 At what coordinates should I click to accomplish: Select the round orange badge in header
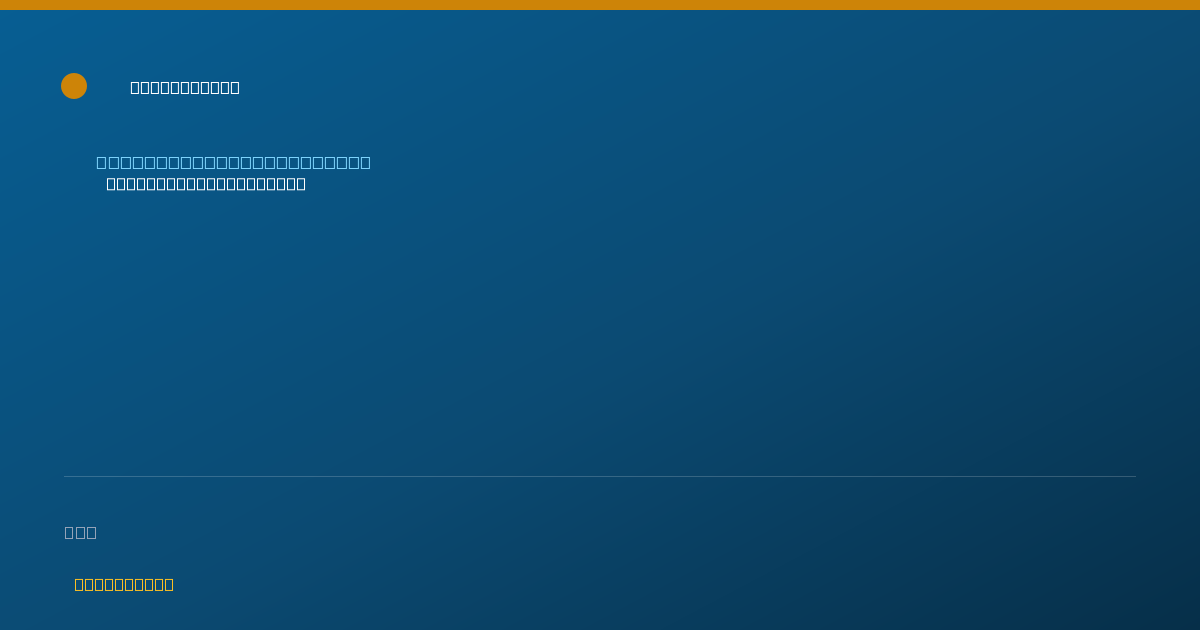(74, 86)
